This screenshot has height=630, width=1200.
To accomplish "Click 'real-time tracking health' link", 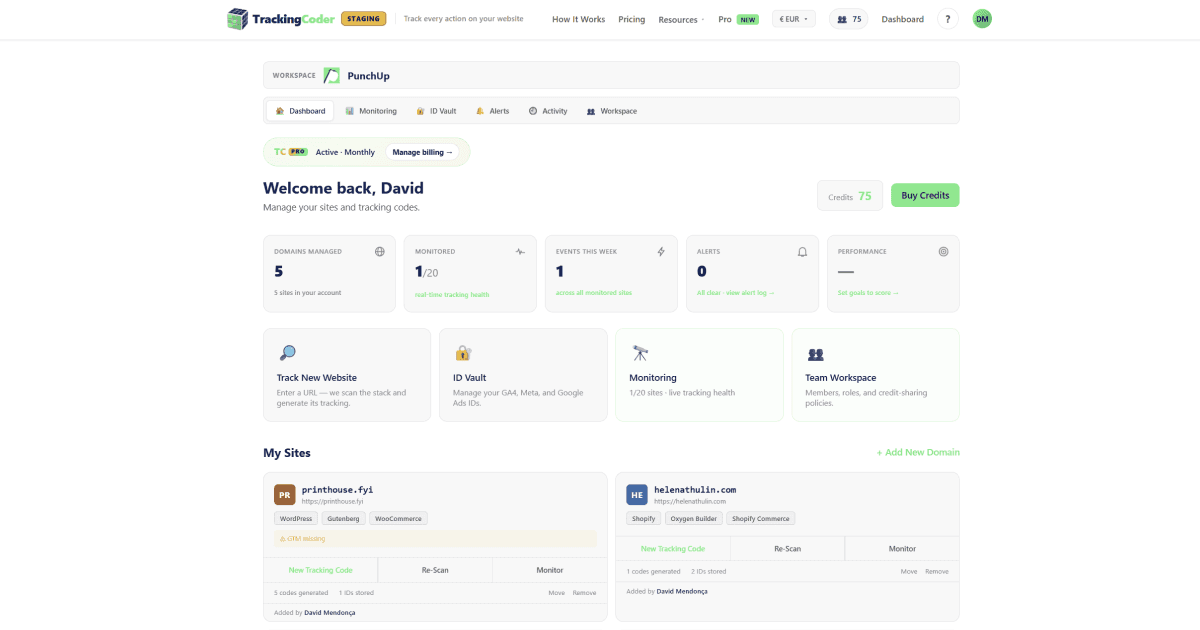I will point(452,294).
